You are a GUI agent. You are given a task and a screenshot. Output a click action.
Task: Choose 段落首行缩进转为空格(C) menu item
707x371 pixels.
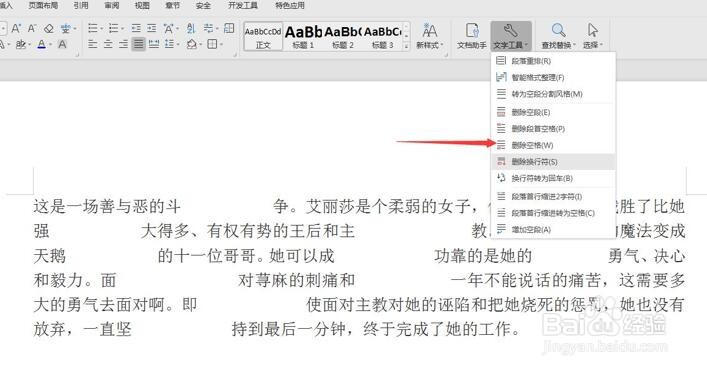pos(553,213)
